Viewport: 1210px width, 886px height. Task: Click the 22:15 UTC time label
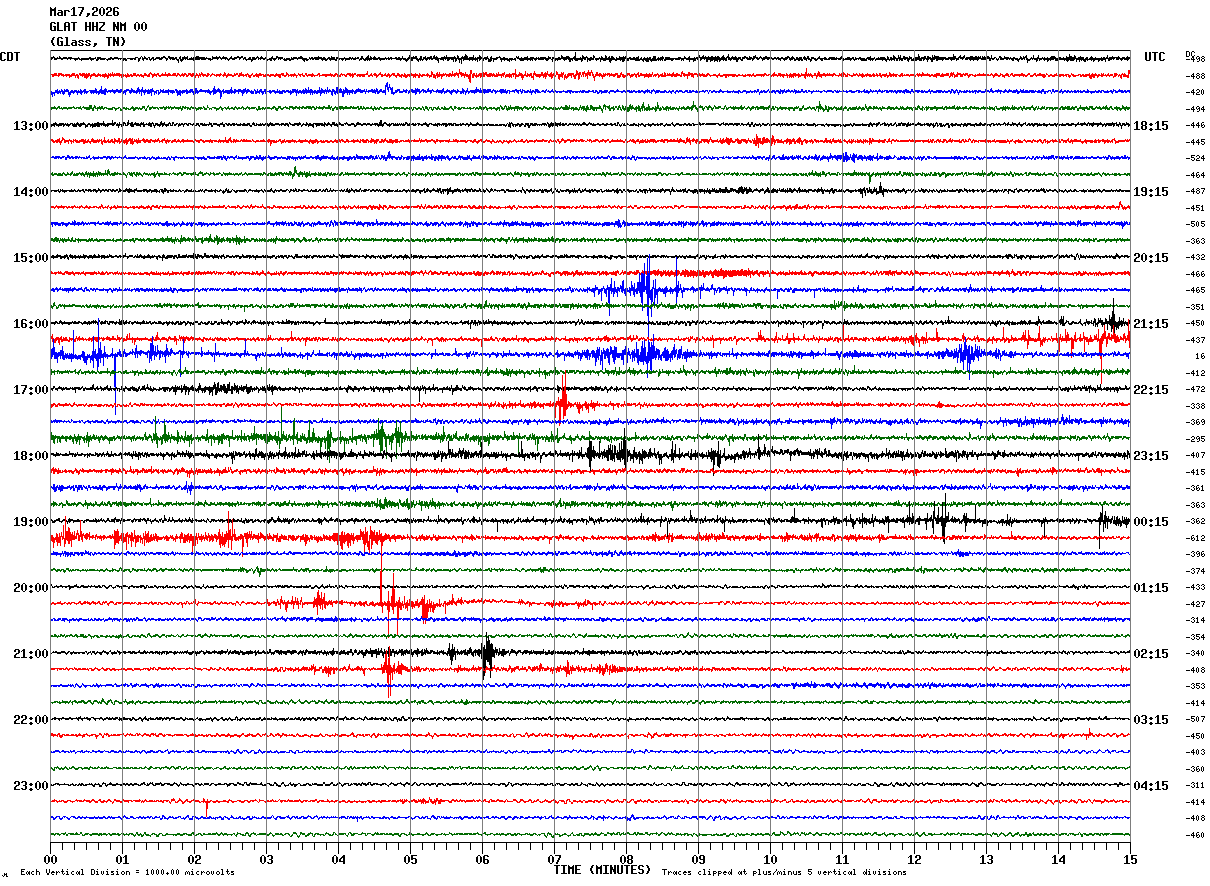[x=1151, y=390]
